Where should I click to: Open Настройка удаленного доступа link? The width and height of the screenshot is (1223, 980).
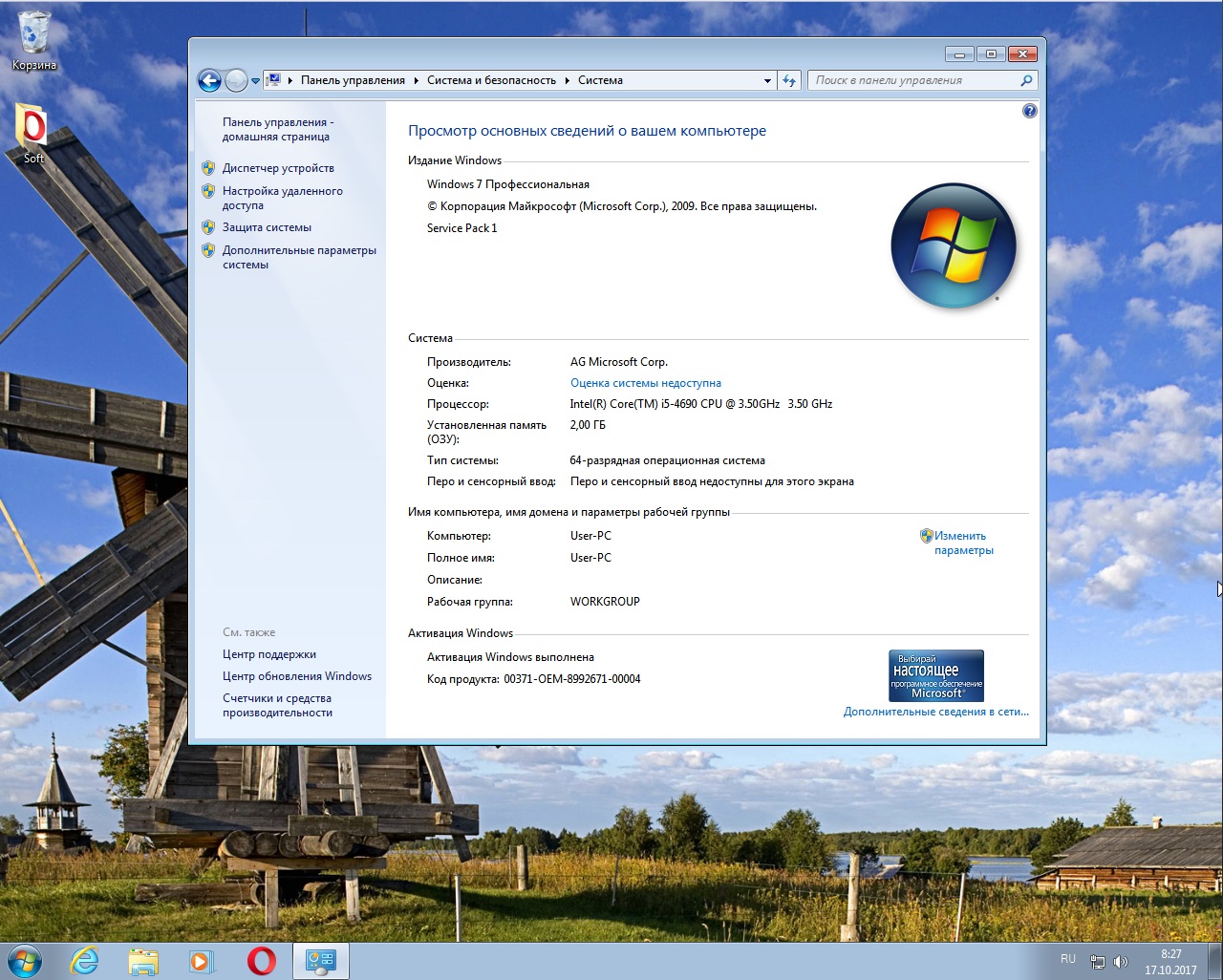pos(282,198)
